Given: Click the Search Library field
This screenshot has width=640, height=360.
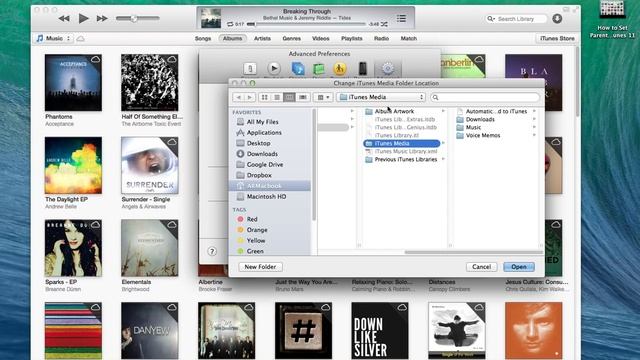Looking at the screenshot, I should click(x=516, y=19).
